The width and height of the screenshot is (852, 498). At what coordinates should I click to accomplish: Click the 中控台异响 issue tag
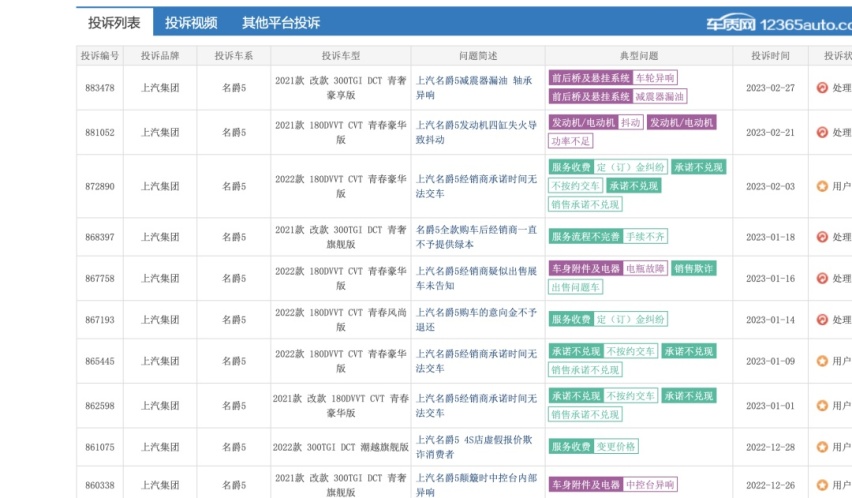point(650,484)
